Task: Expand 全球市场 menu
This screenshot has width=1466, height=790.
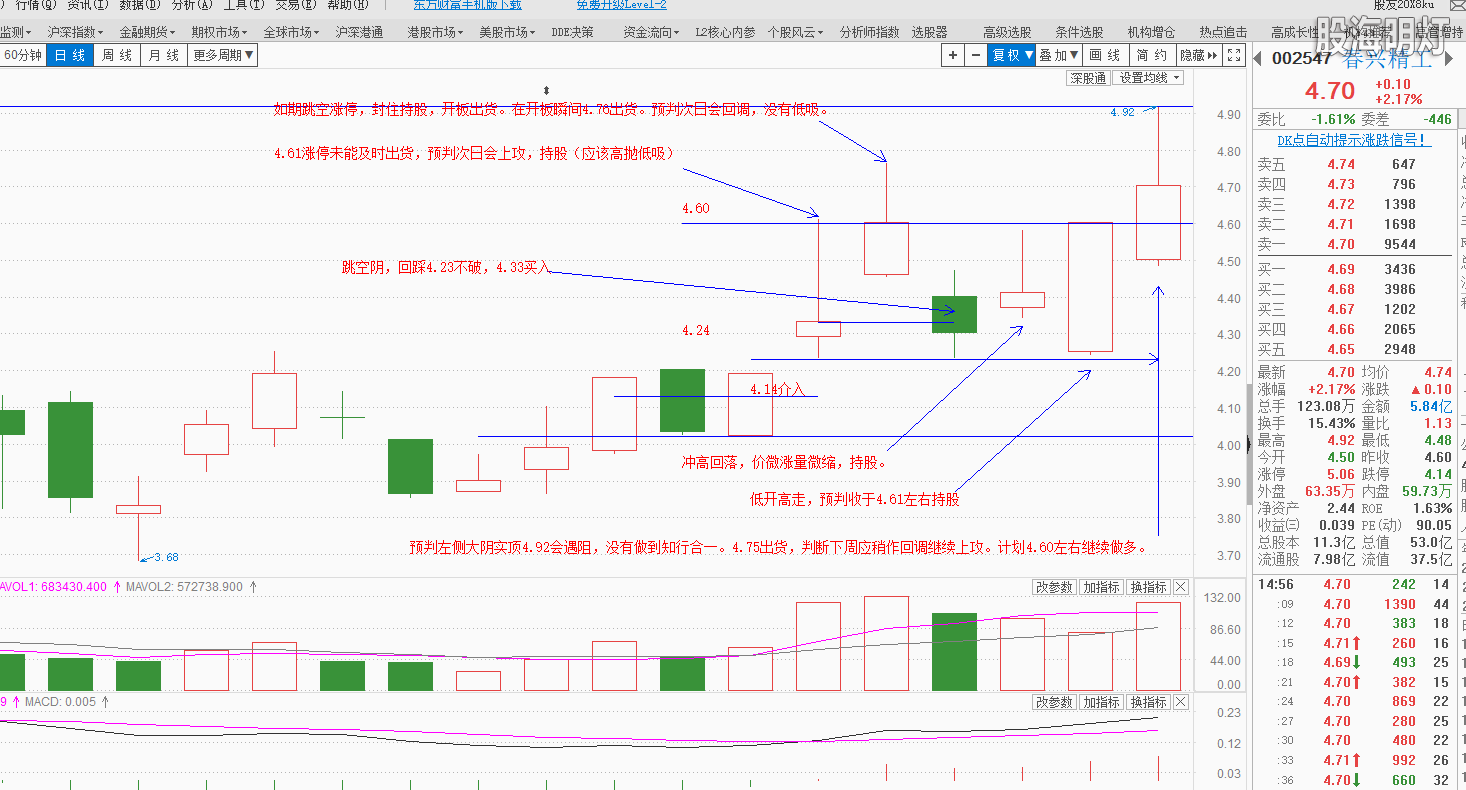Action: [291, 32]
